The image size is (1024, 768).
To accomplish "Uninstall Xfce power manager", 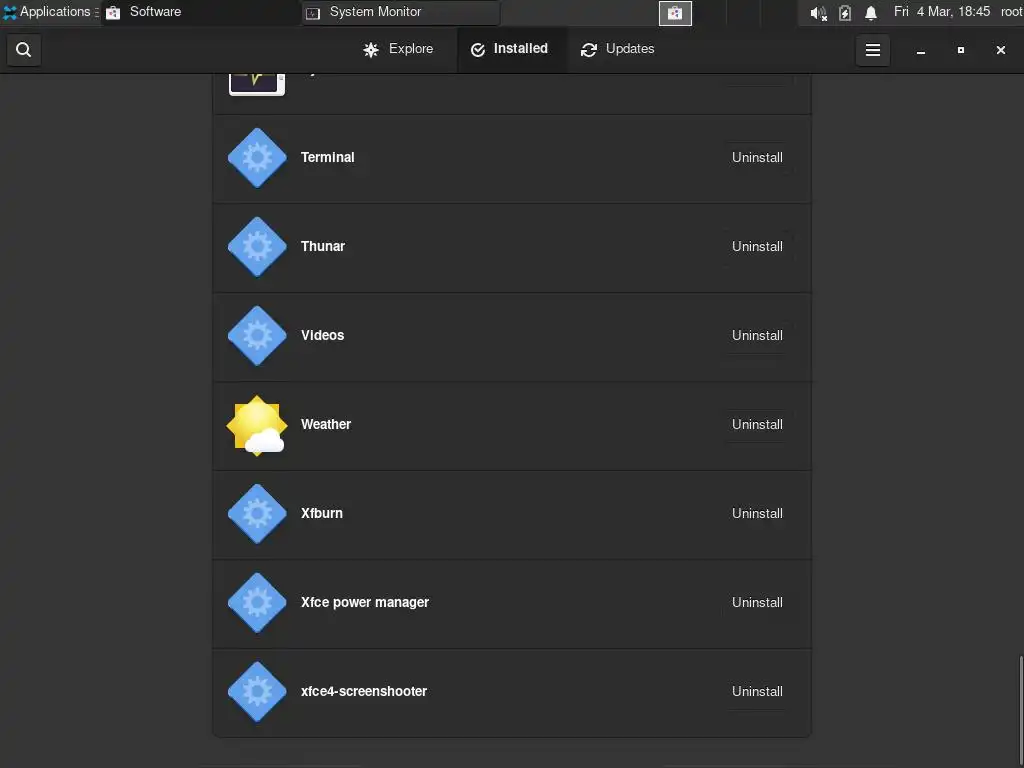I will pos(757,602).
